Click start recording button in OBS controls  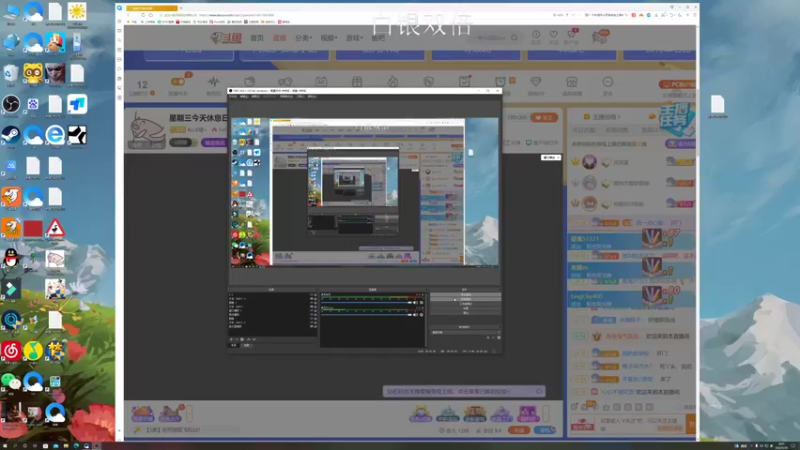coord(465,299)
